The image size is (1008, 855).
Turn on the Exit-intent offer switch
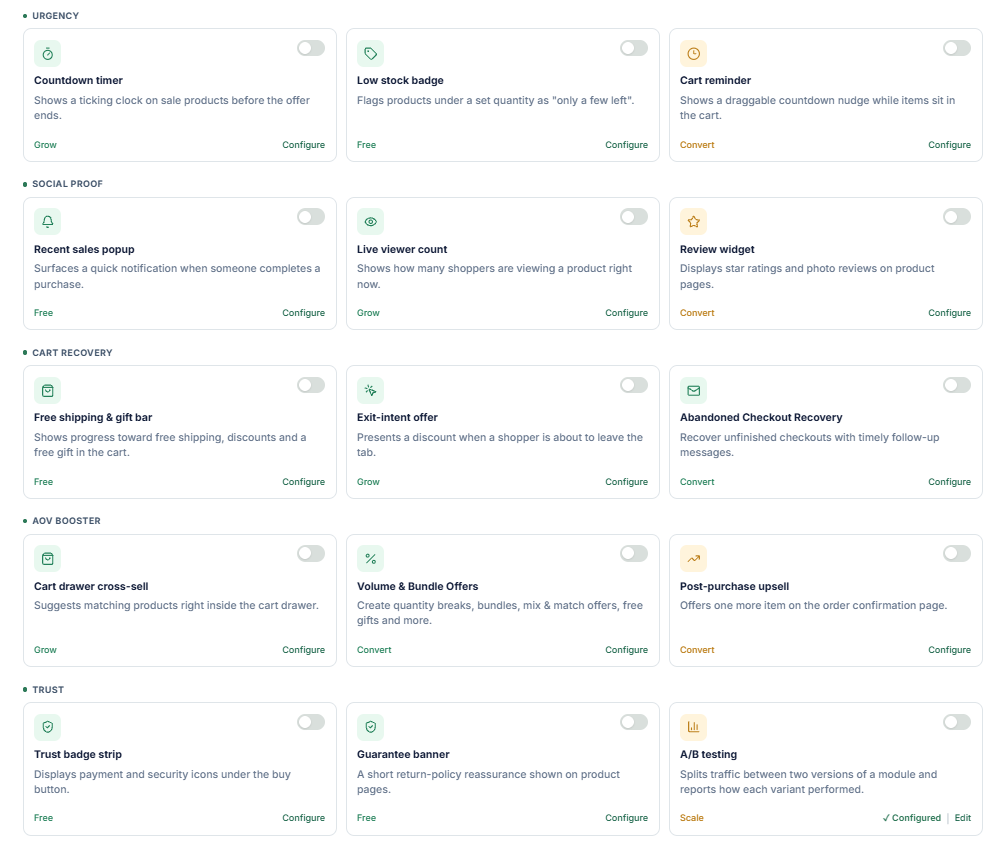coord(634,385)
